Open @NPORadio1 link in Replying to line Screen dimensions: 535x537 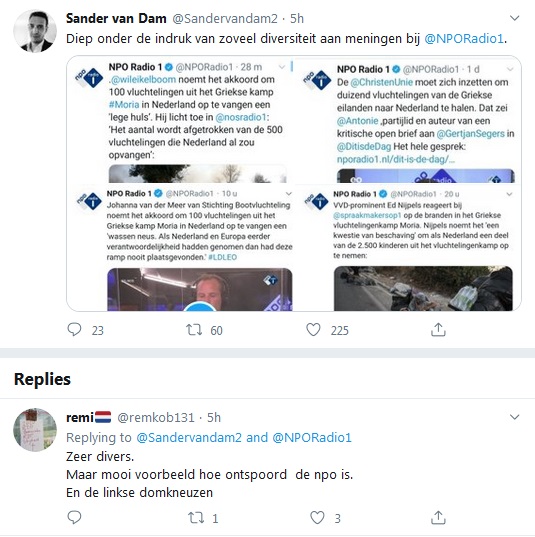tap(312, 437)
